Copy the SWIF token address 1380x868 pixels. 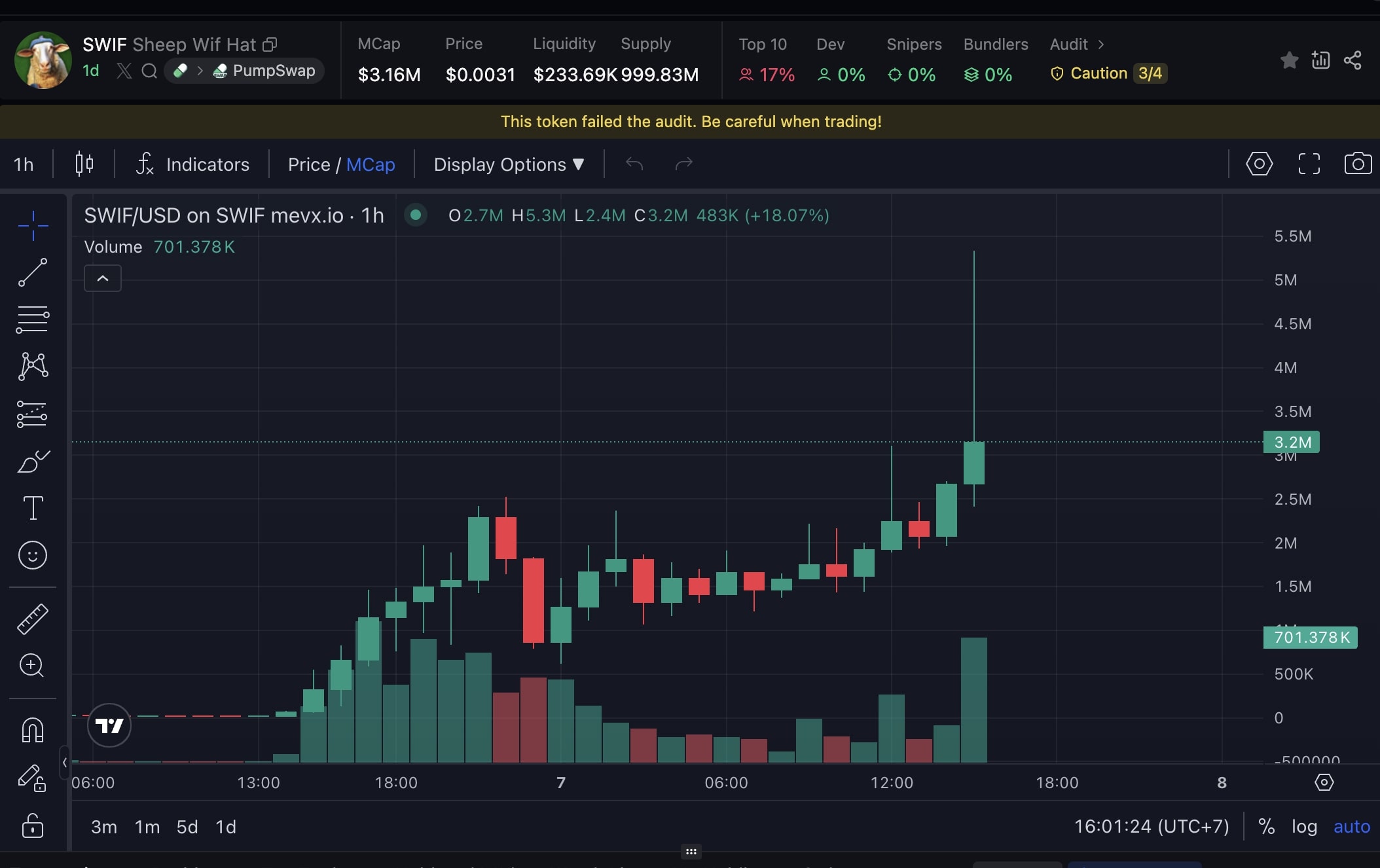click(x=270, y=45)
